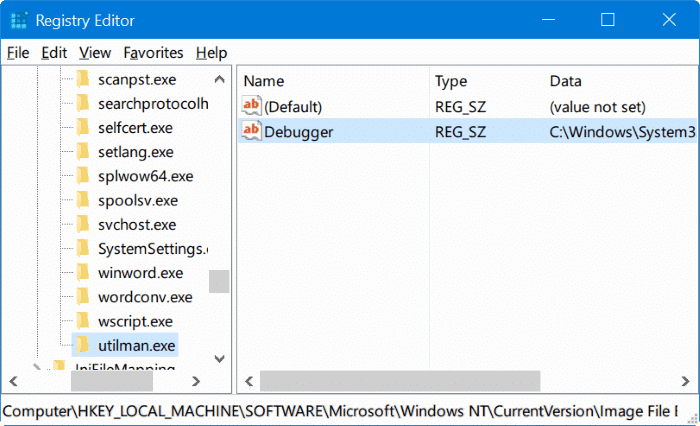Click the SystemSettings folder icon

[x=83, y=248]
